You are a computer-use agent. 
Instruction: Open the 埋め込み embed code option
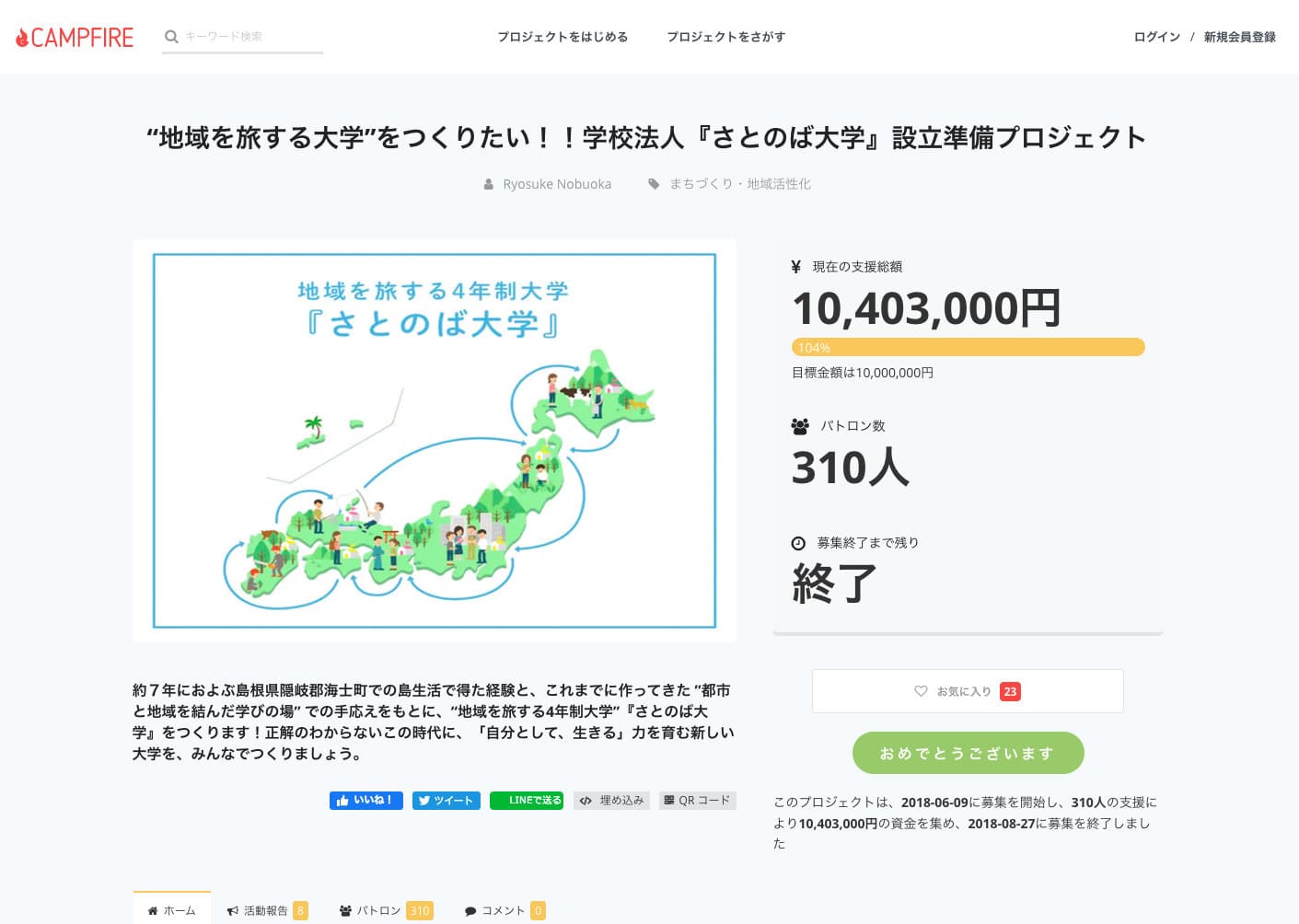611,801
